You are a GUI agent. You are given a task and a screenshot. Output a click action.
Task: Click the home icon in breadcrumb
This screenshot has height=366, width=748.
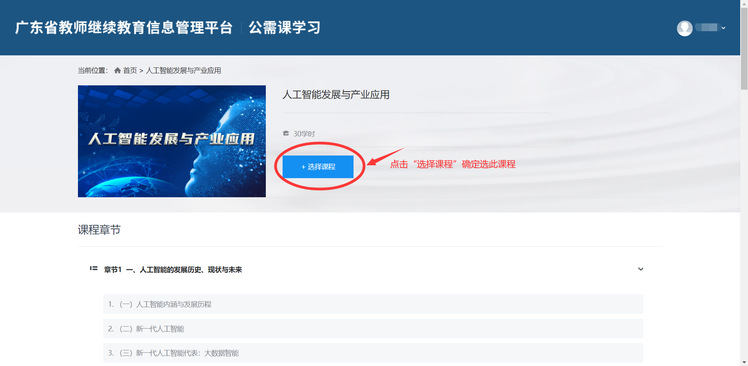click(117, 71)
